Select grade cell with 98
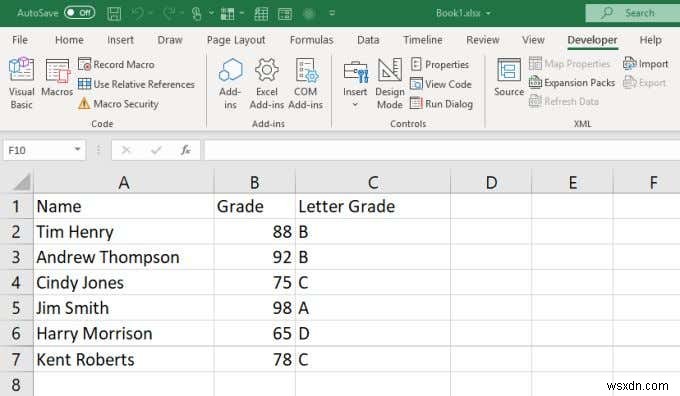 pyautogui.click(x=255, y=308)
